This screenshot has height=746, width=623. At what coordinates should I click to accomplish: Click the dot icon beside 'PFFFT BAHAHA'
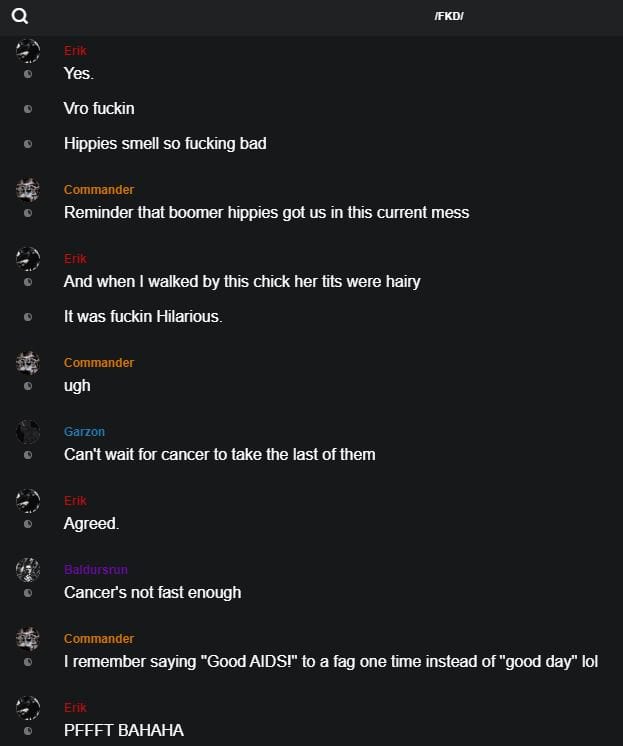pos(28,731)
